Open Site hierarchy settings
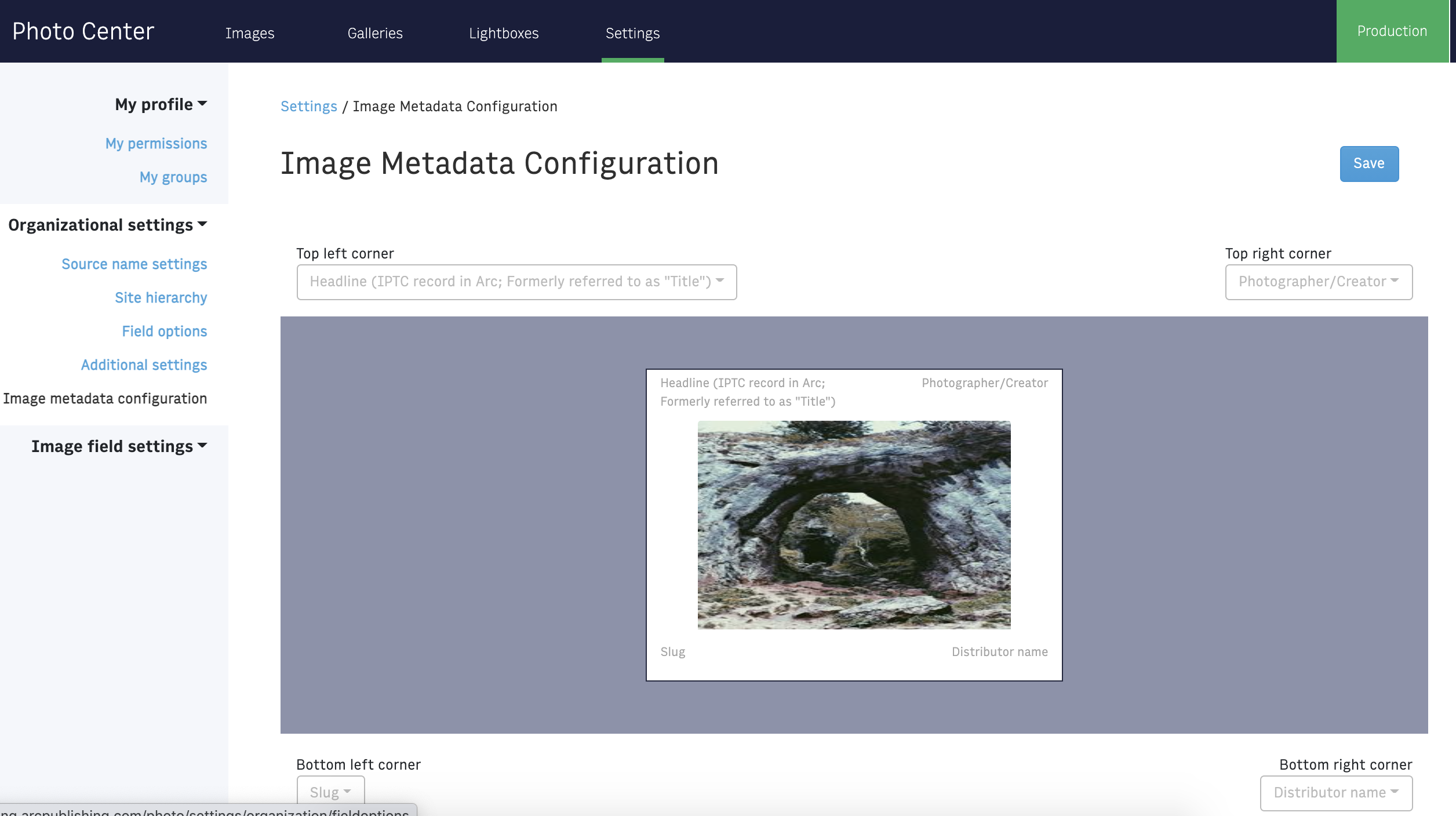The width and height of the screenshot is (1456, 816). (x=161, y=297)
